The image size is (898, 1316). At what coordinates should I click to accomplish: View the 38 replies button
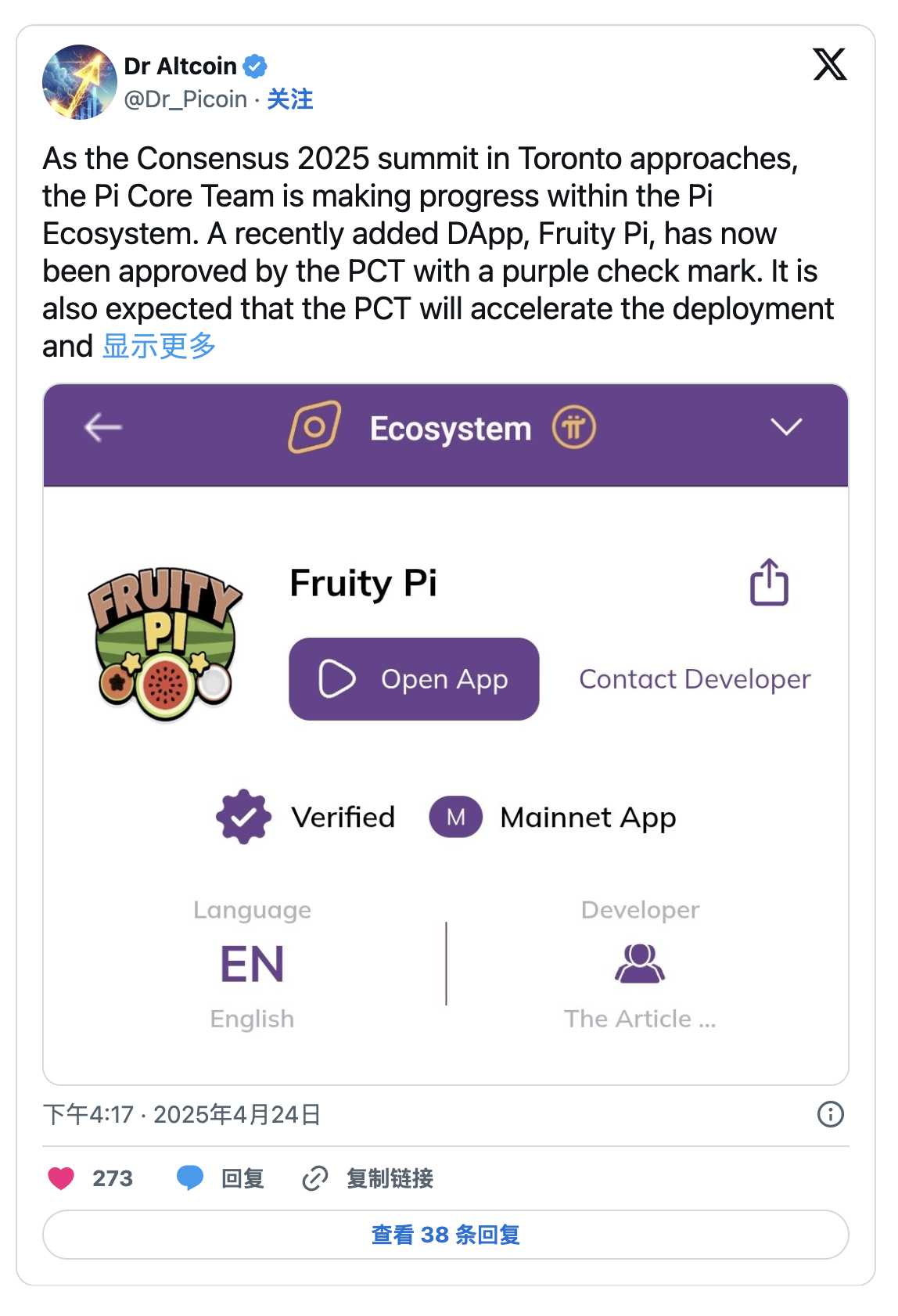pos(446,1235)
